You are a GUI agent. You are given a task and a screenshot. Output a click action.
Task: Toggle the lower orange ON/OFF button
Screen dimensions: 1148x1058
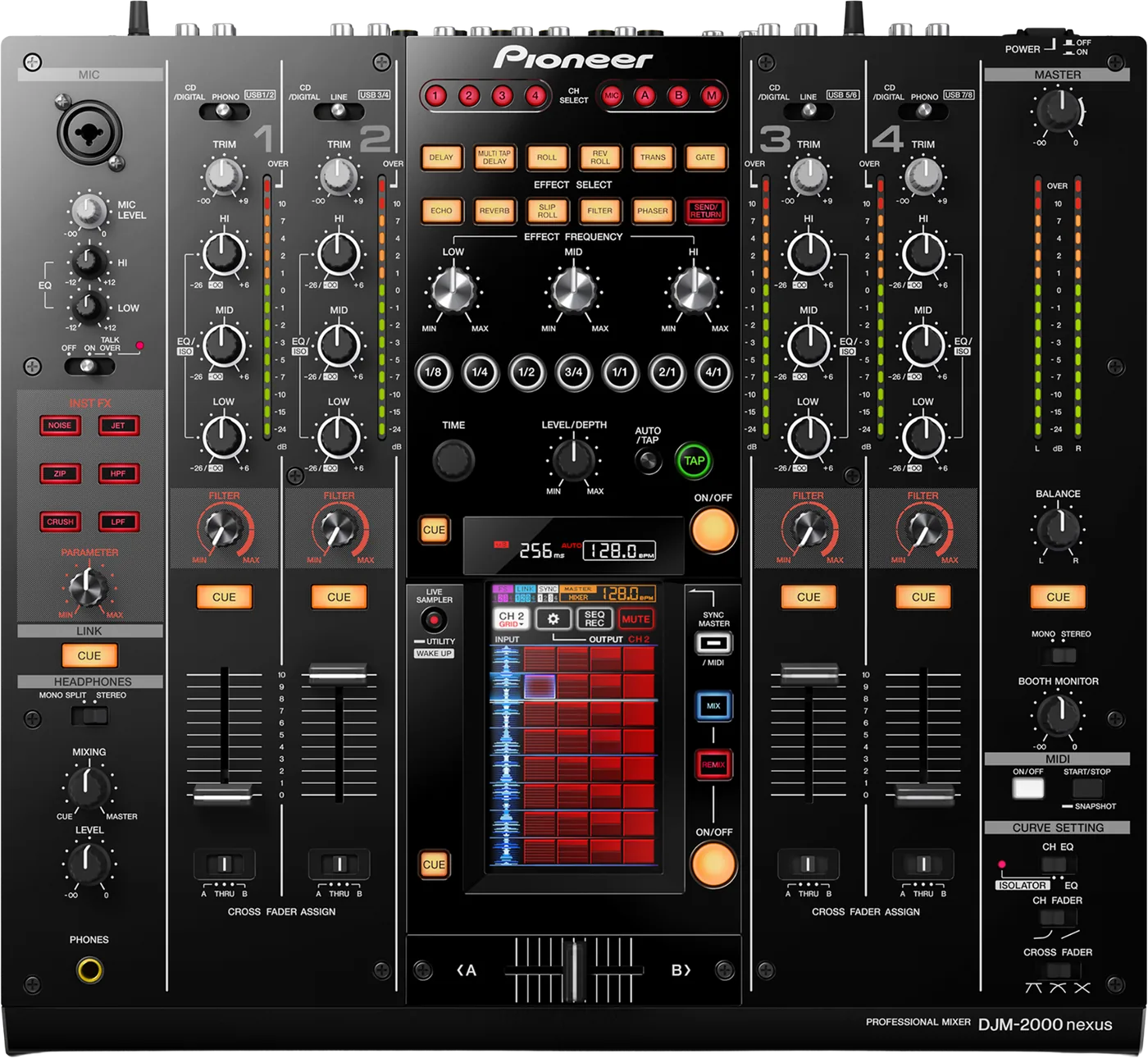pyautogui.click(x=713, y=864)
